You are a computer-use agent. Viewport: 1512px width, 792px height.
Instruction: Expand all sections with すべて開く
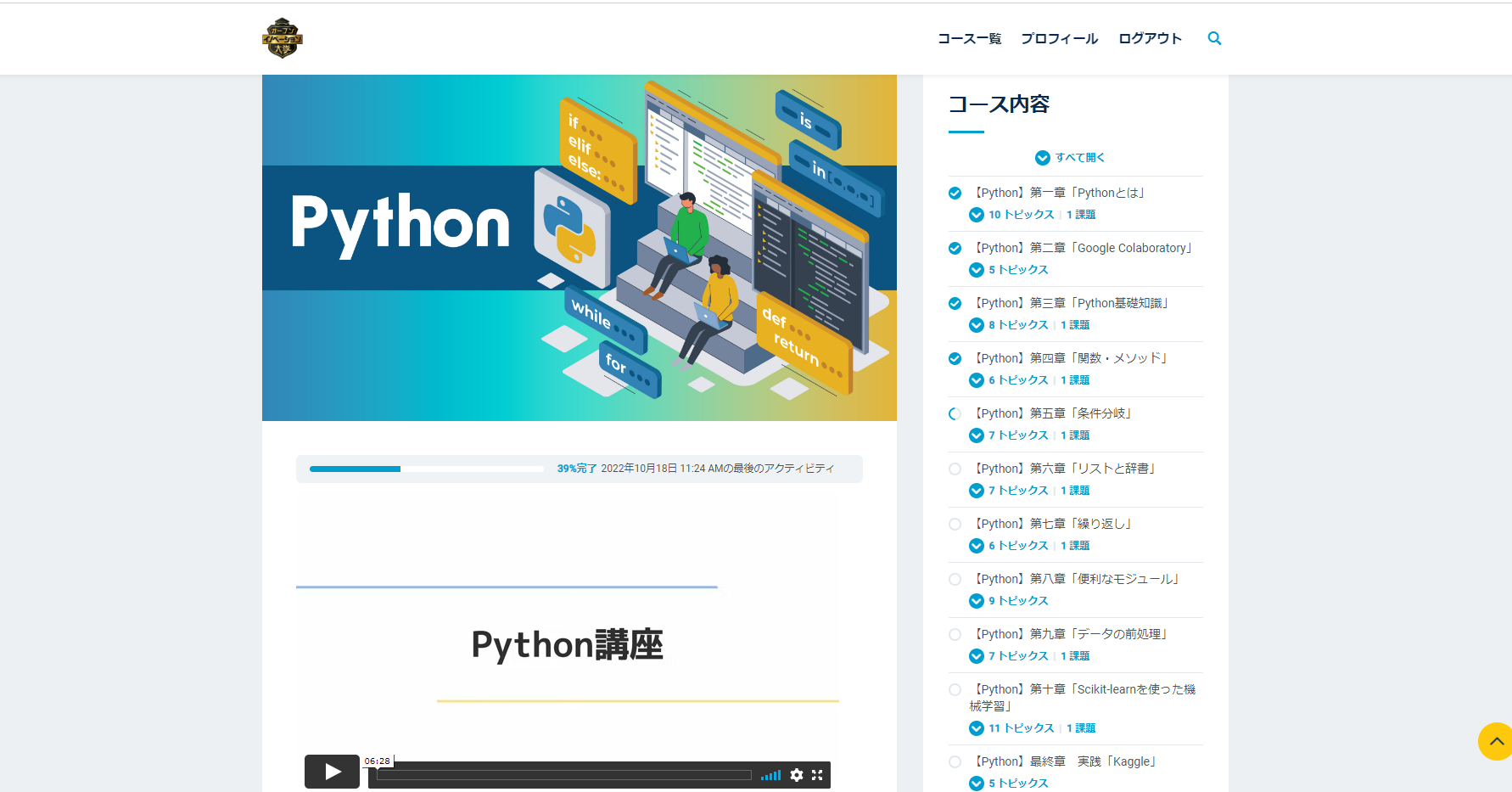tap(1070, 157)
